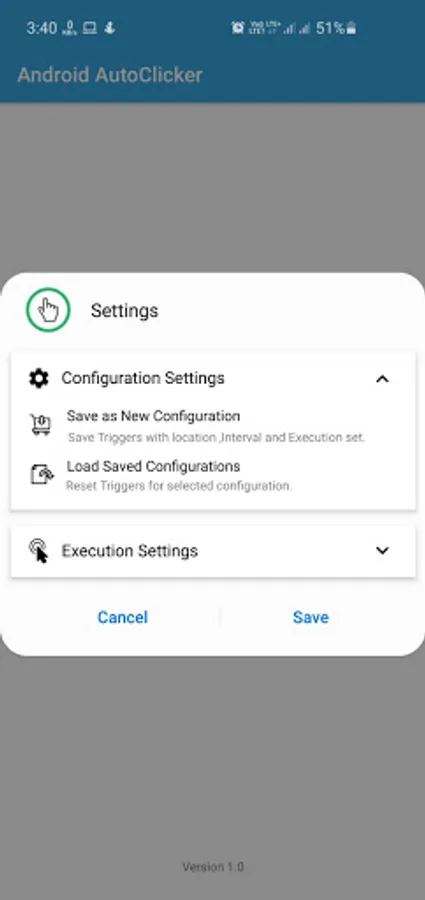Viewport: 425px width, 900px height.
Task: Select Save as New Configuration option
Action: click(212, 426)
